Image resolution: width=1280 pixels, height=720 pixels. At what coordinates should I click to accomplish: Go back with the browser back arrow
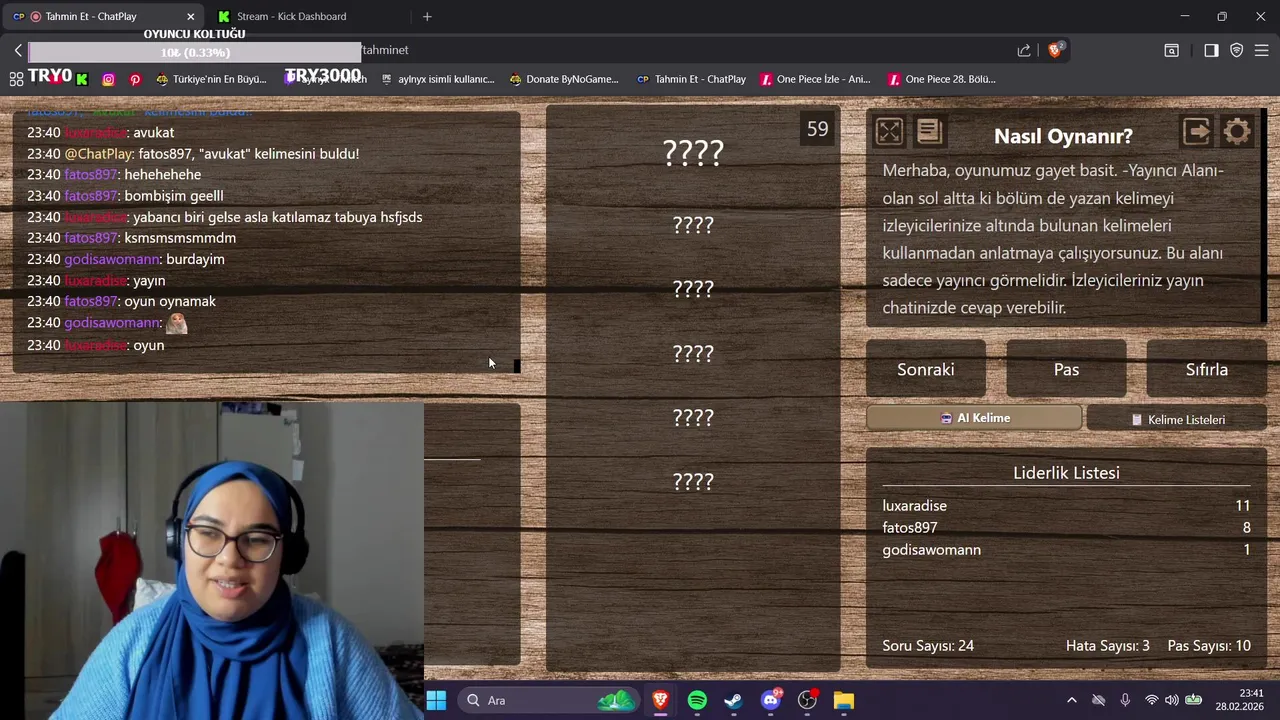pos(18,50)
